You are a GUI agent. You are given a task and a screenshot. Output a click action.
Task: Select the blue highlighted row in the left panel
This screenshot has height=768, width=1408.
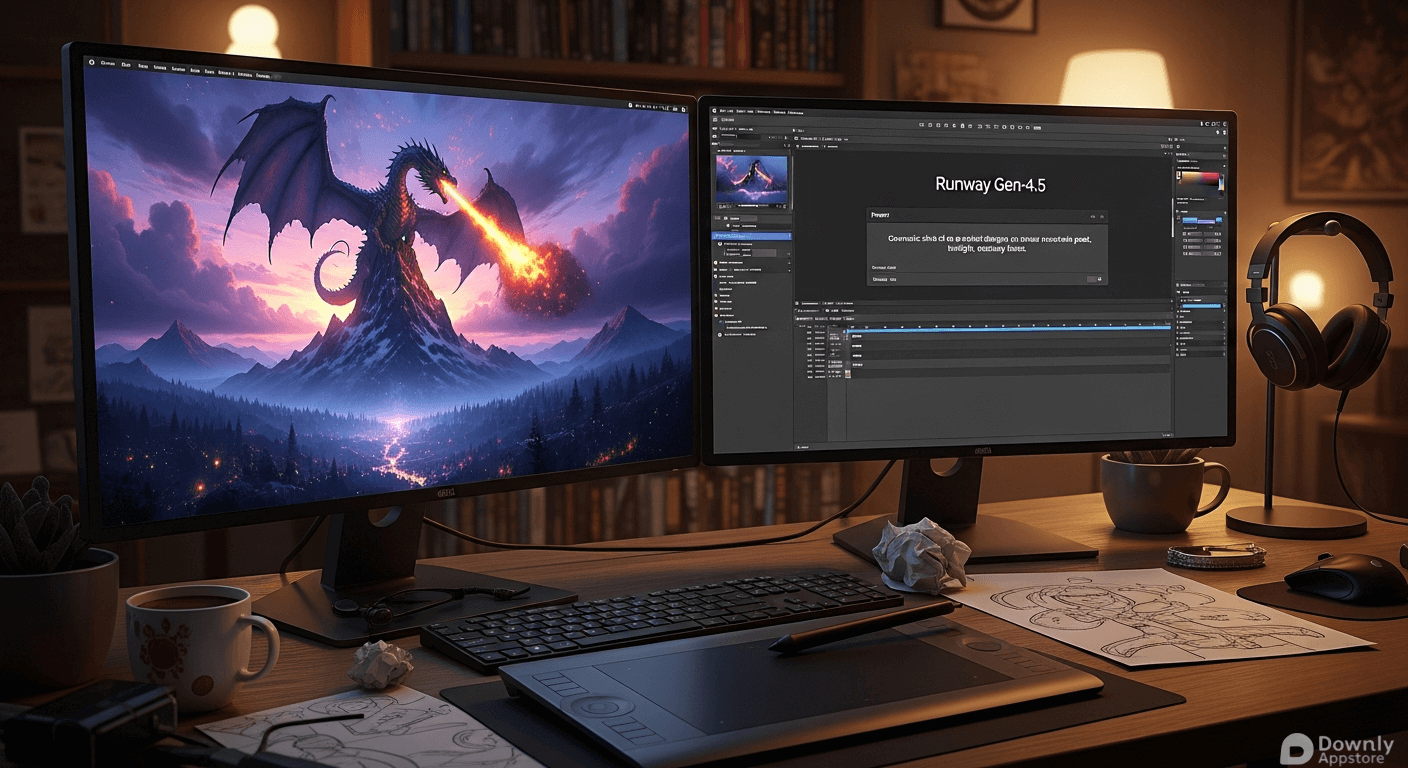(751, 236)
